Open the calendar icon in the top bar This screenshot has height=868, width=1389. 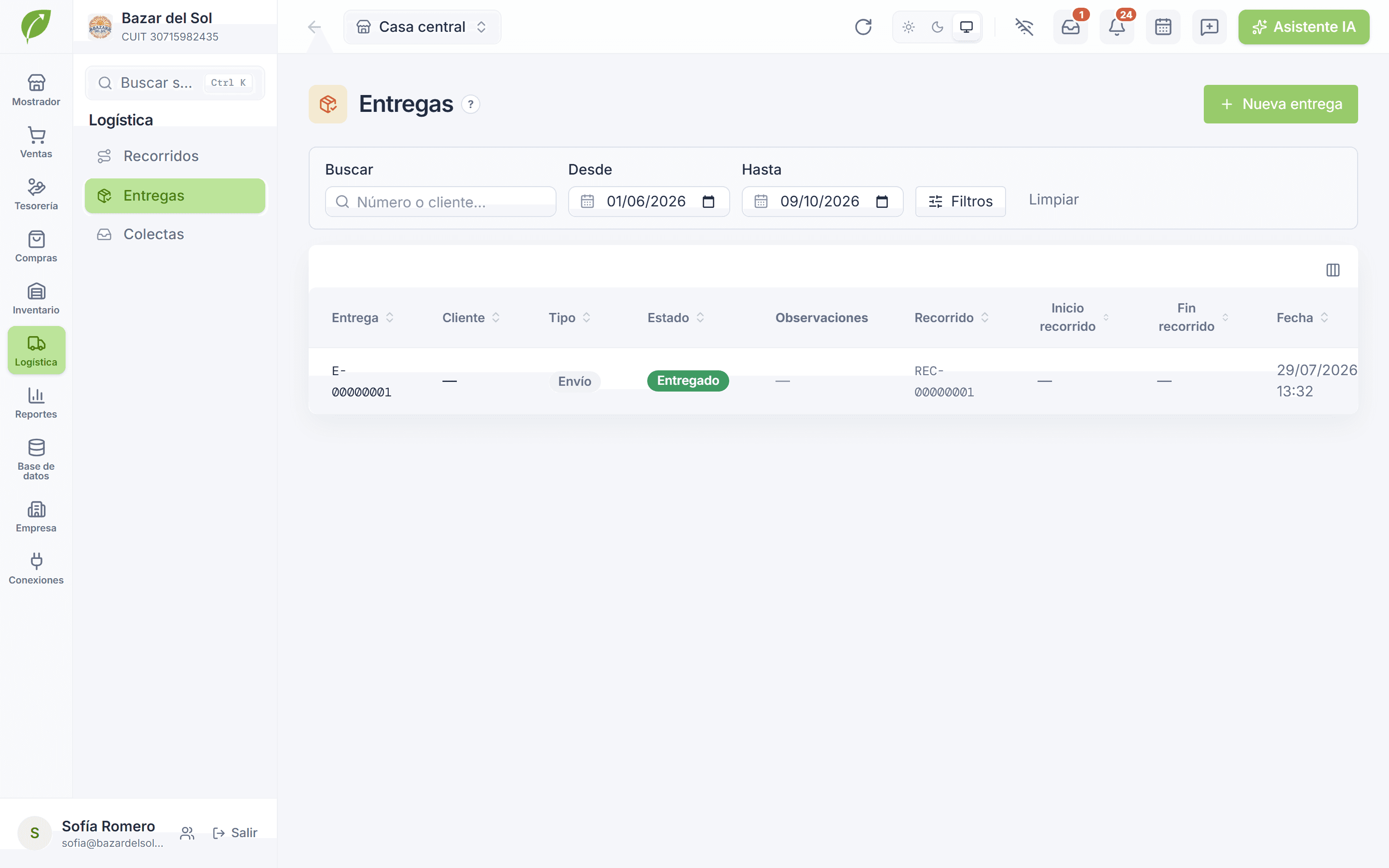click(1163, 27)
